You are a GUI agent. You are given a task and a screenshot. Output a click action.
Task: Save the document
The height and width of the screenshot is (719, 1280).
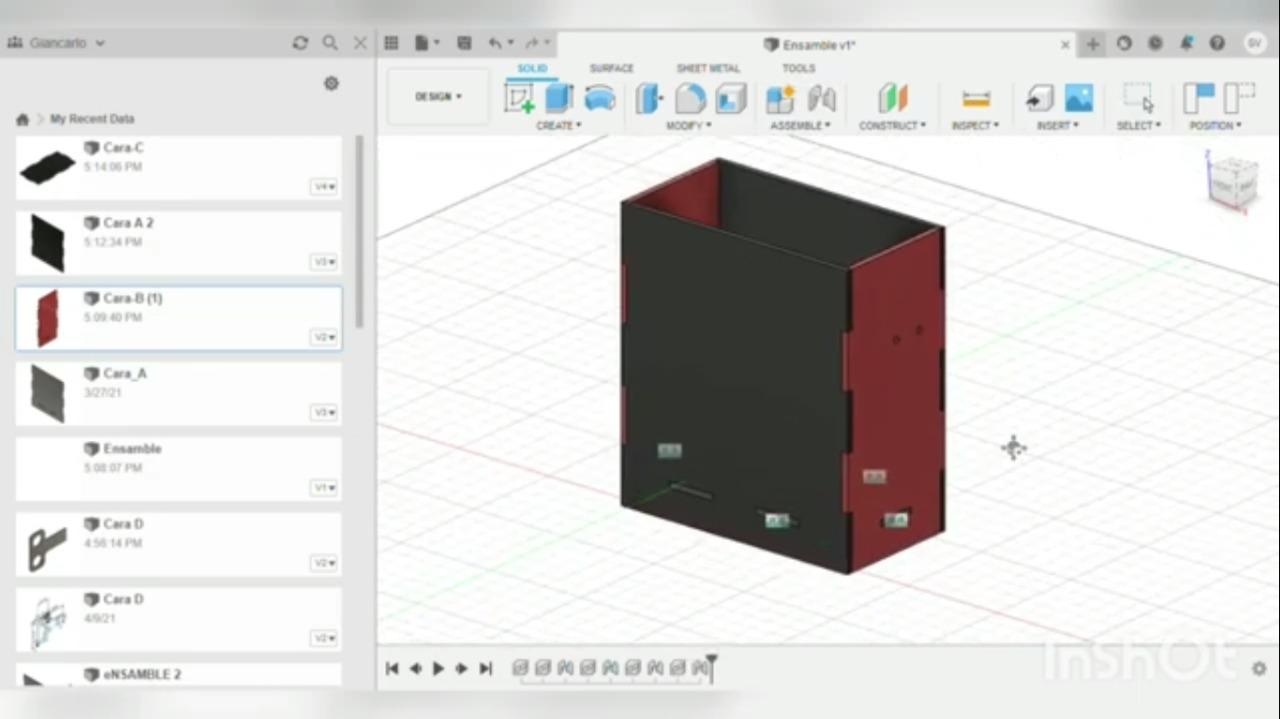[464, 43]
